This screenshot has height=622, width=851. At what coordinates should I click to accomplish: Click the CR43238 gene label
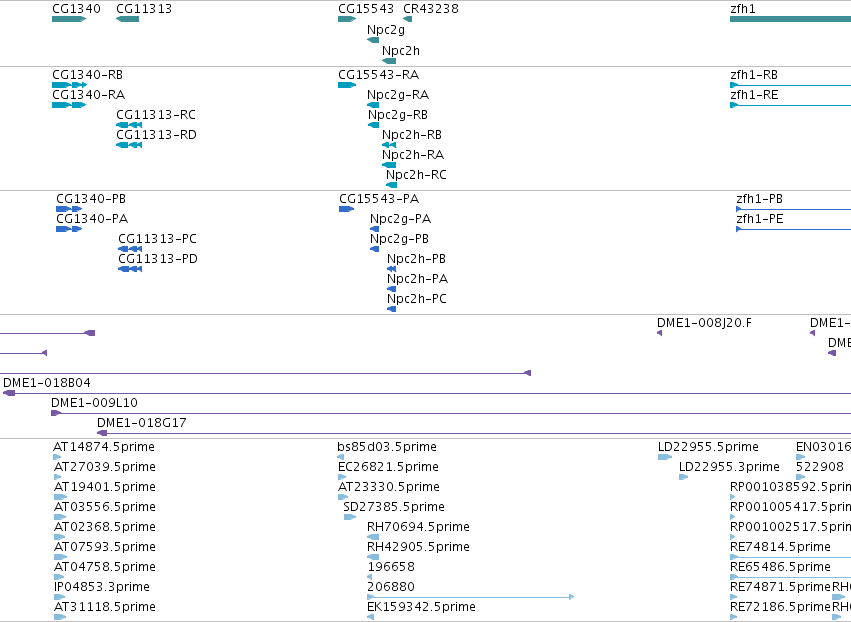tap(431, 9)
